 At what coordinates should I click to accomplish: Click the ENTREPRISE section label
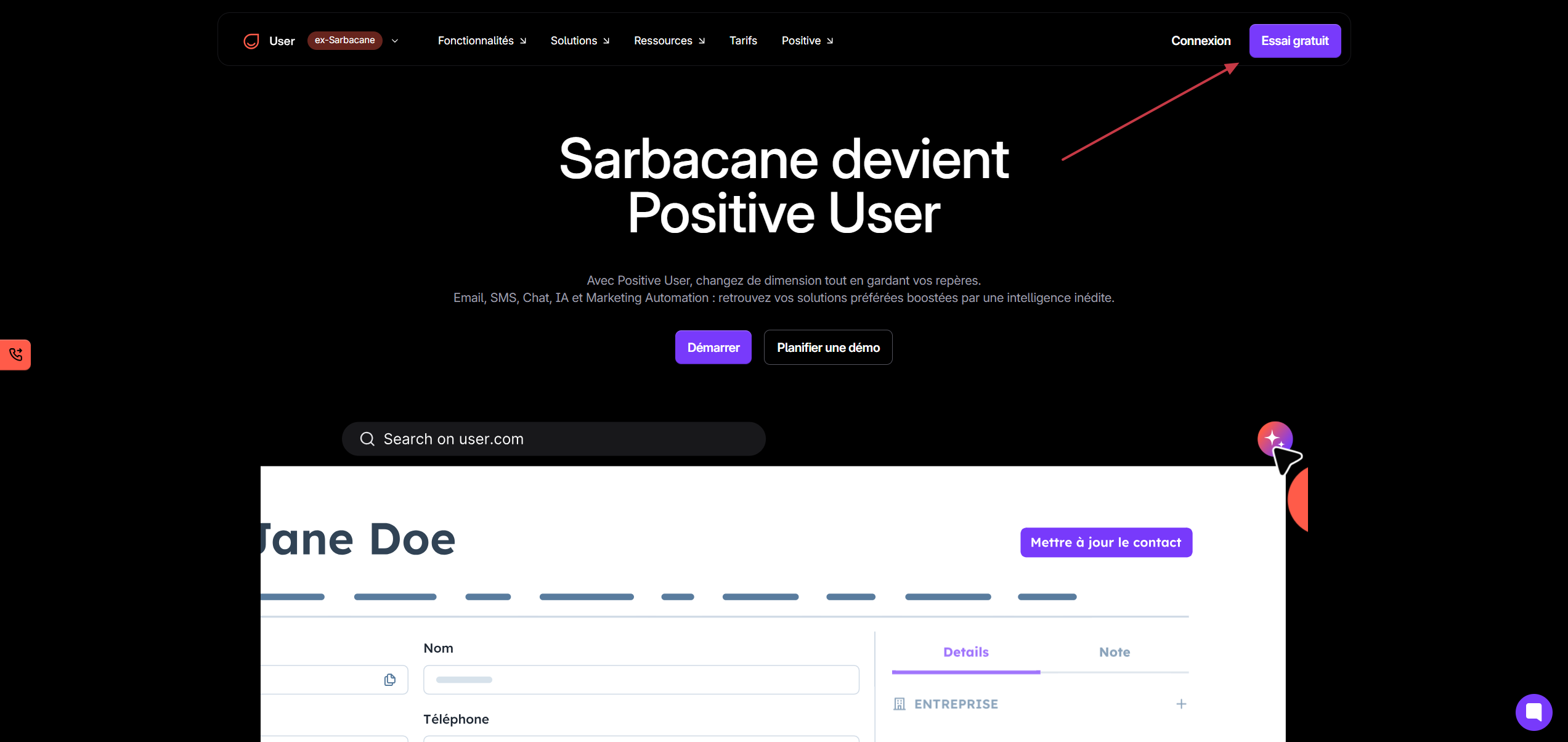[956, 704]
